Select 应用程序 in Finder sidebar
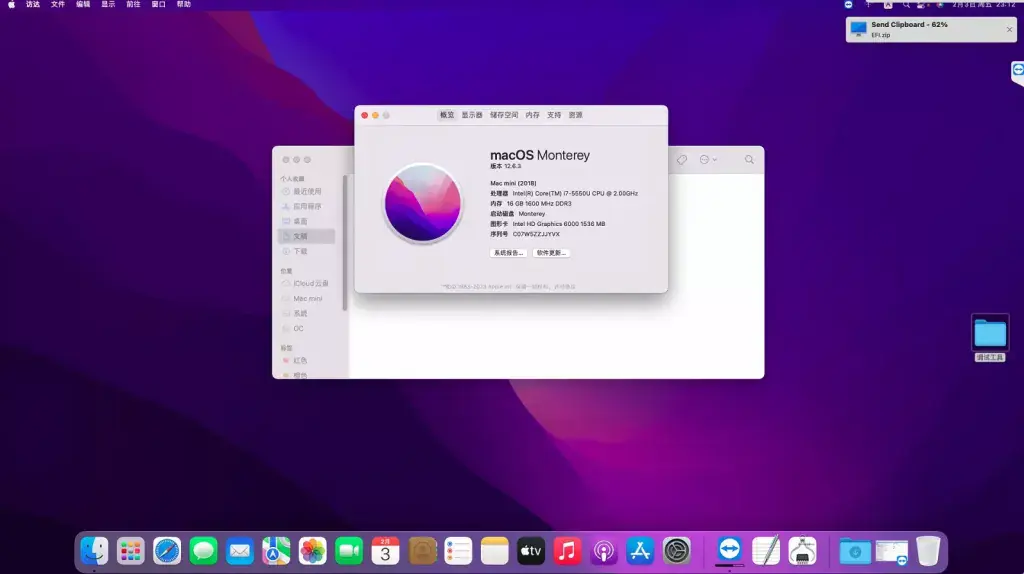 point(307,206)
